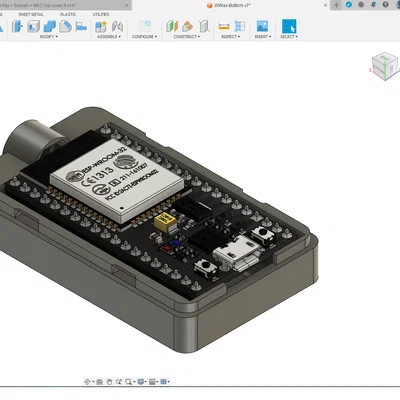Choose the Combine tool icon
Image resolution: width=400 pixels, height=400 pixels.
point(50,26)
